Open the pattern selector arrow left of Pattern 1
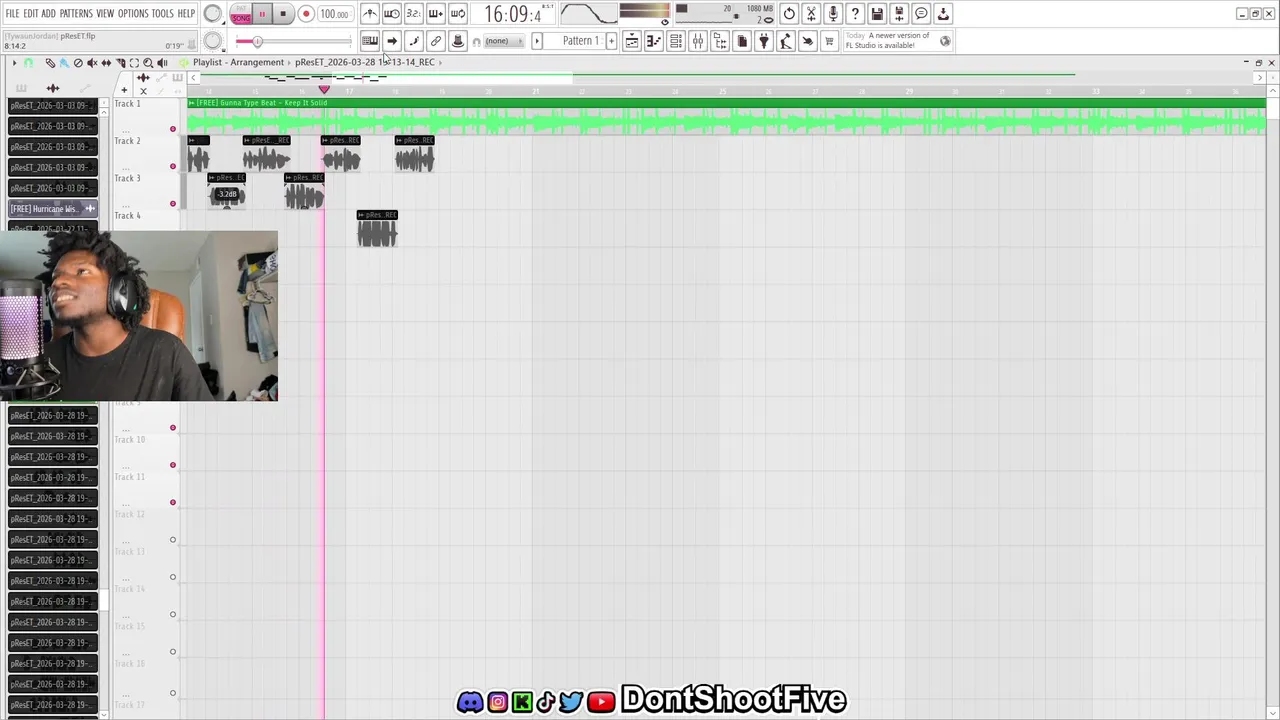The height and width of the screenshot is (720, 1280). pos(537,41)
